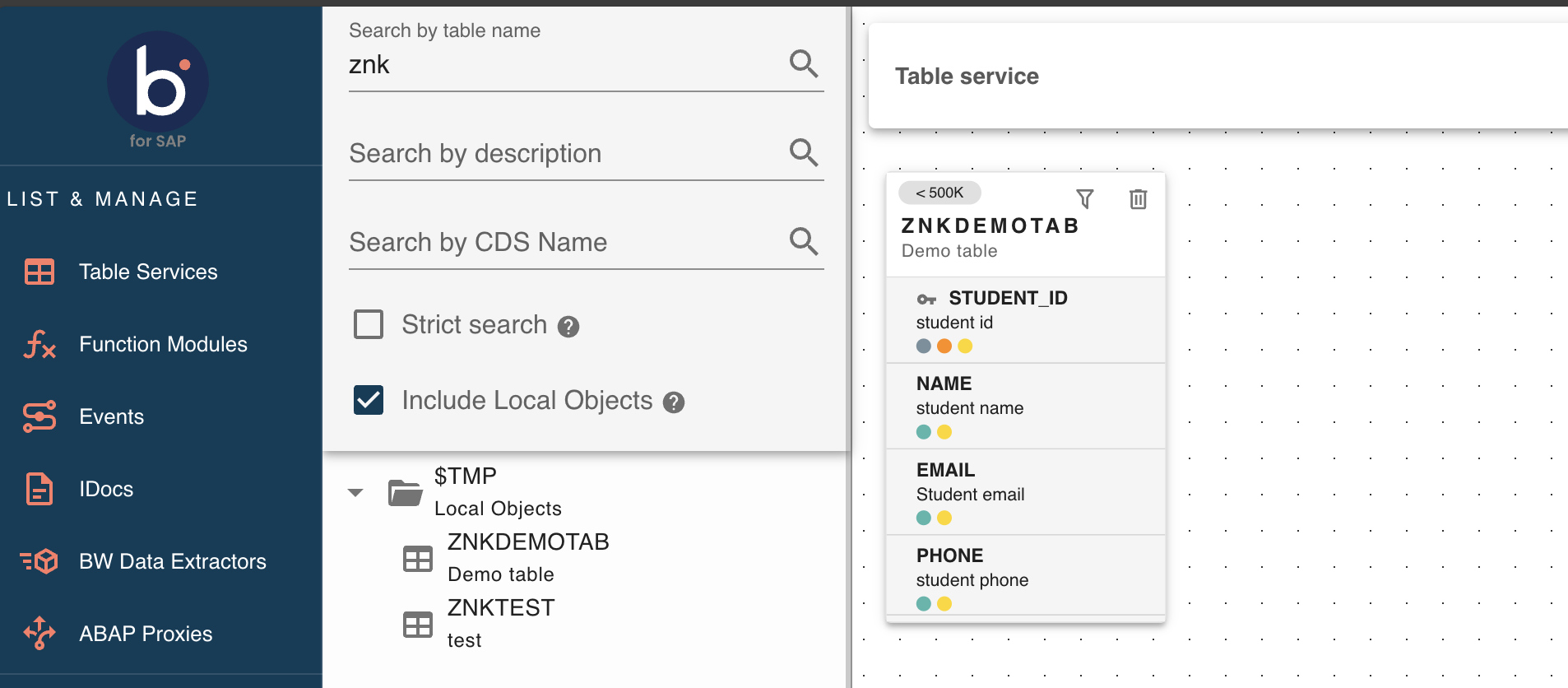Screen dimensions: 1568x688
Task: Go to Function Modules section
Action: pos(163,344)
